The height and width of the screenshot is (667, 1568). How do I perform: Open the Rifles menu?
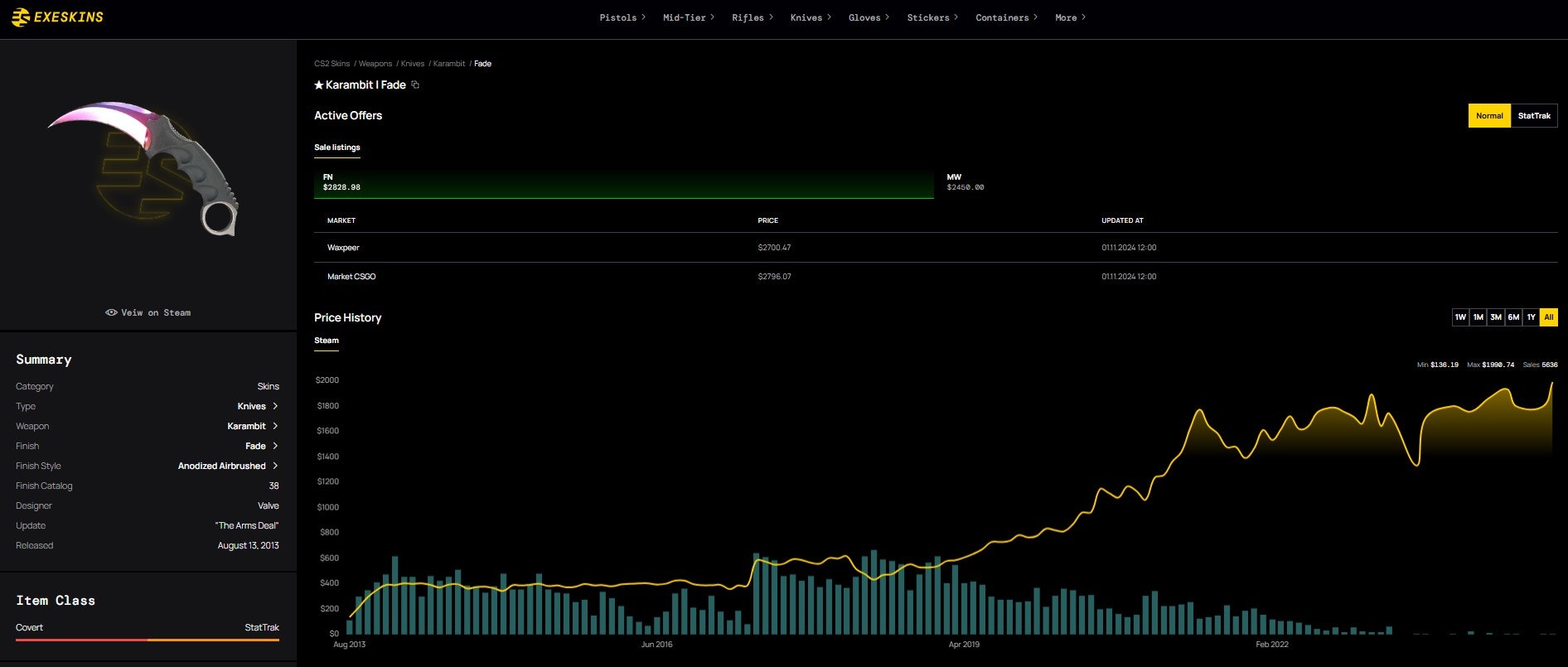[753, 17]
